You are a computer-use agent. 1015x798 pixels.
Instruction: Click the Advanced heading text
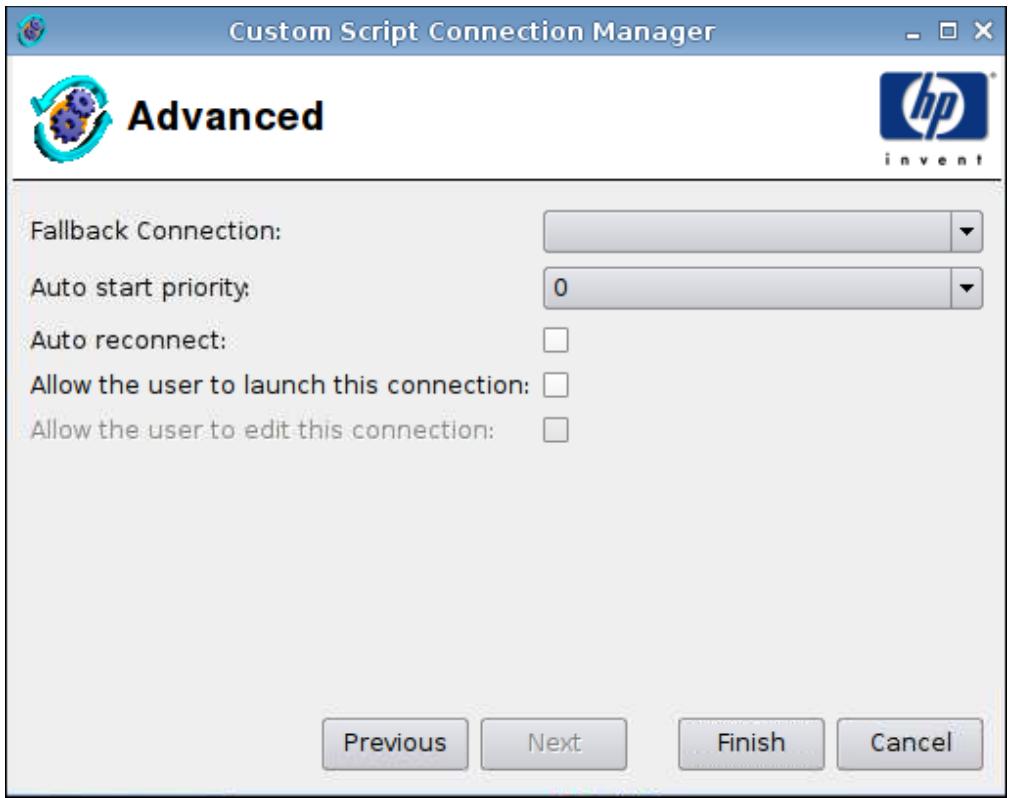(x=225, y=116)
